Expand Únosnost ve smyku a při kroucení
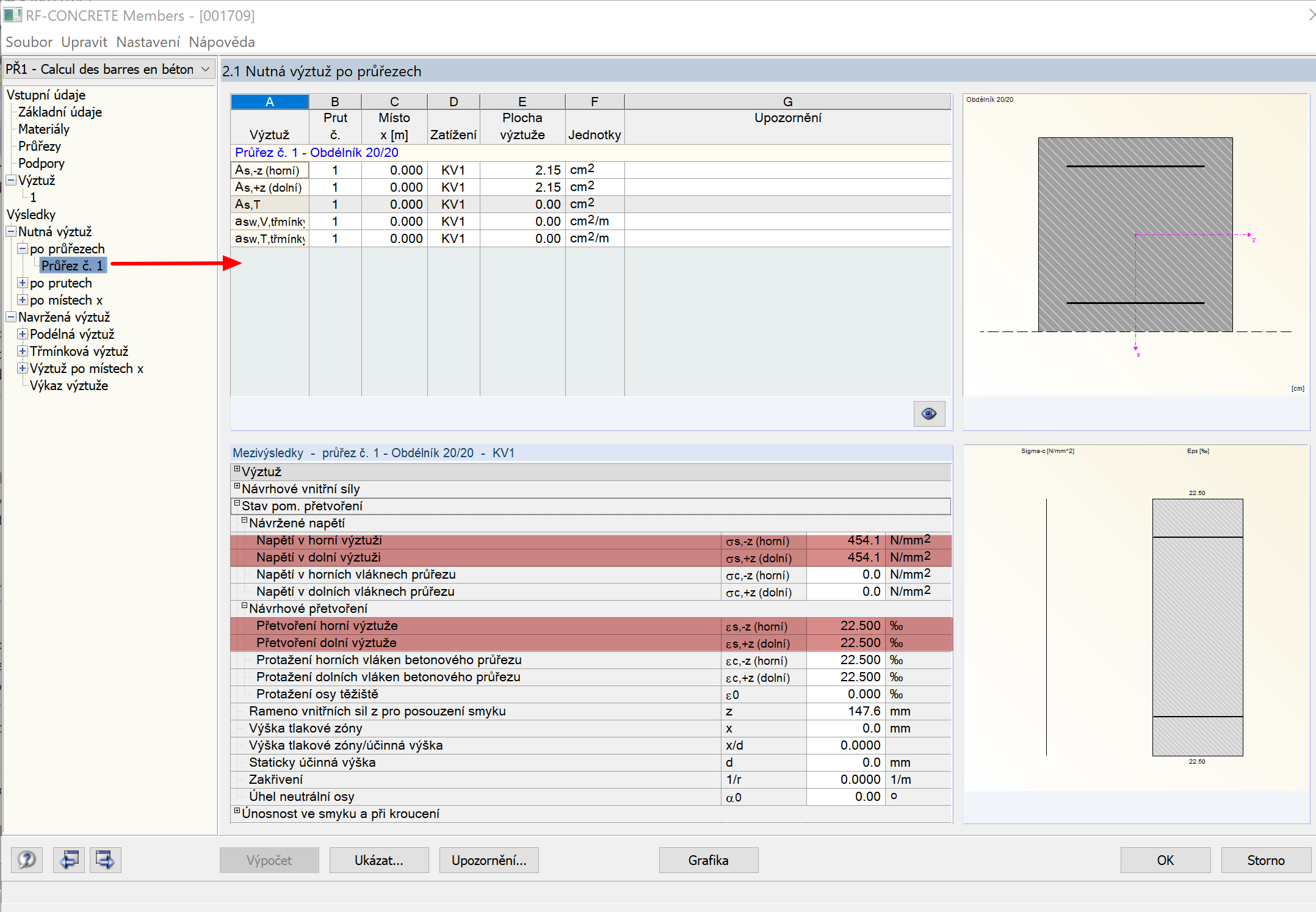The height and width of the screenshot is (912, 1316). (237, 811)
